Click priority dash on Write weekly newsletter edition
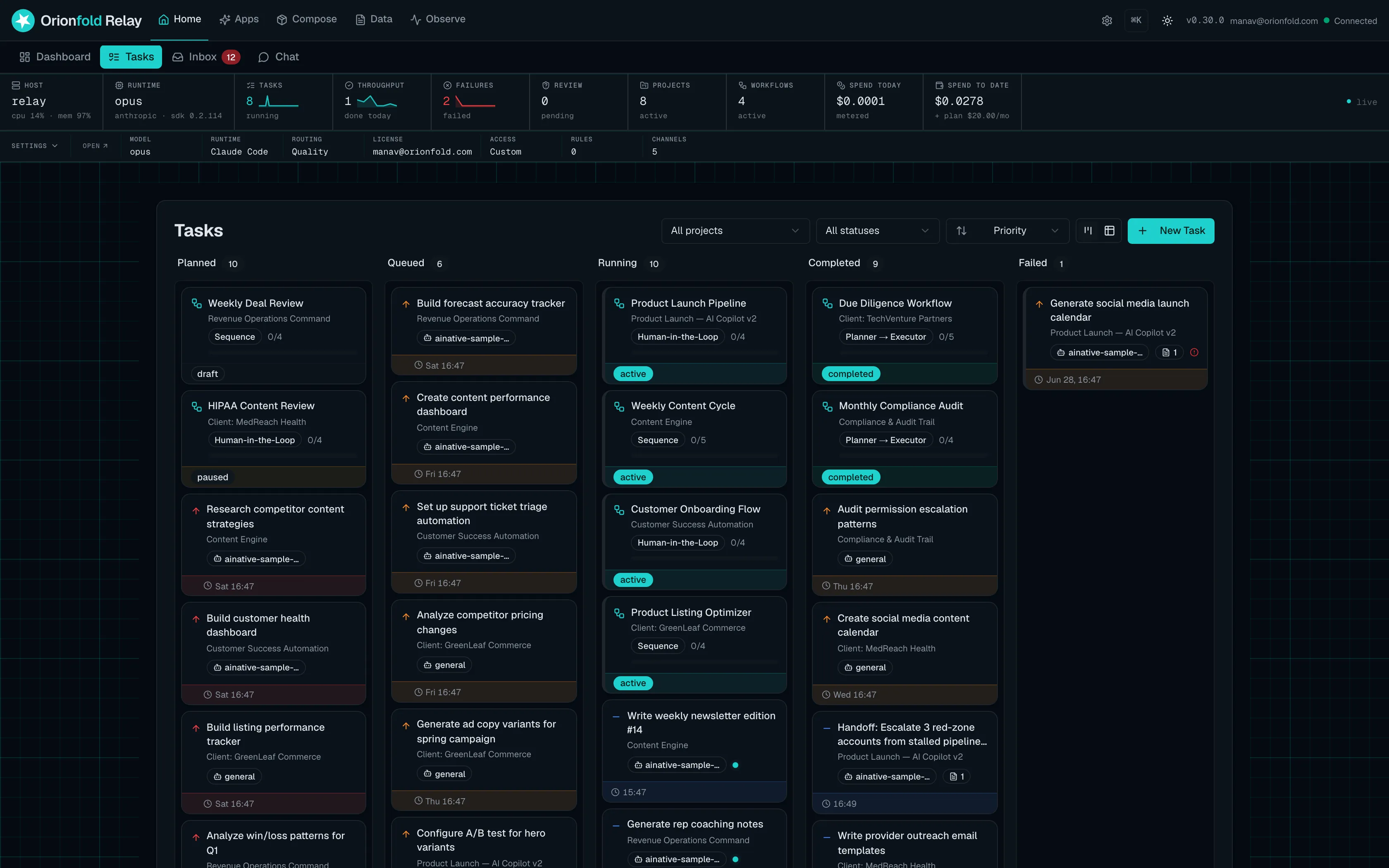 pos(616,716)
